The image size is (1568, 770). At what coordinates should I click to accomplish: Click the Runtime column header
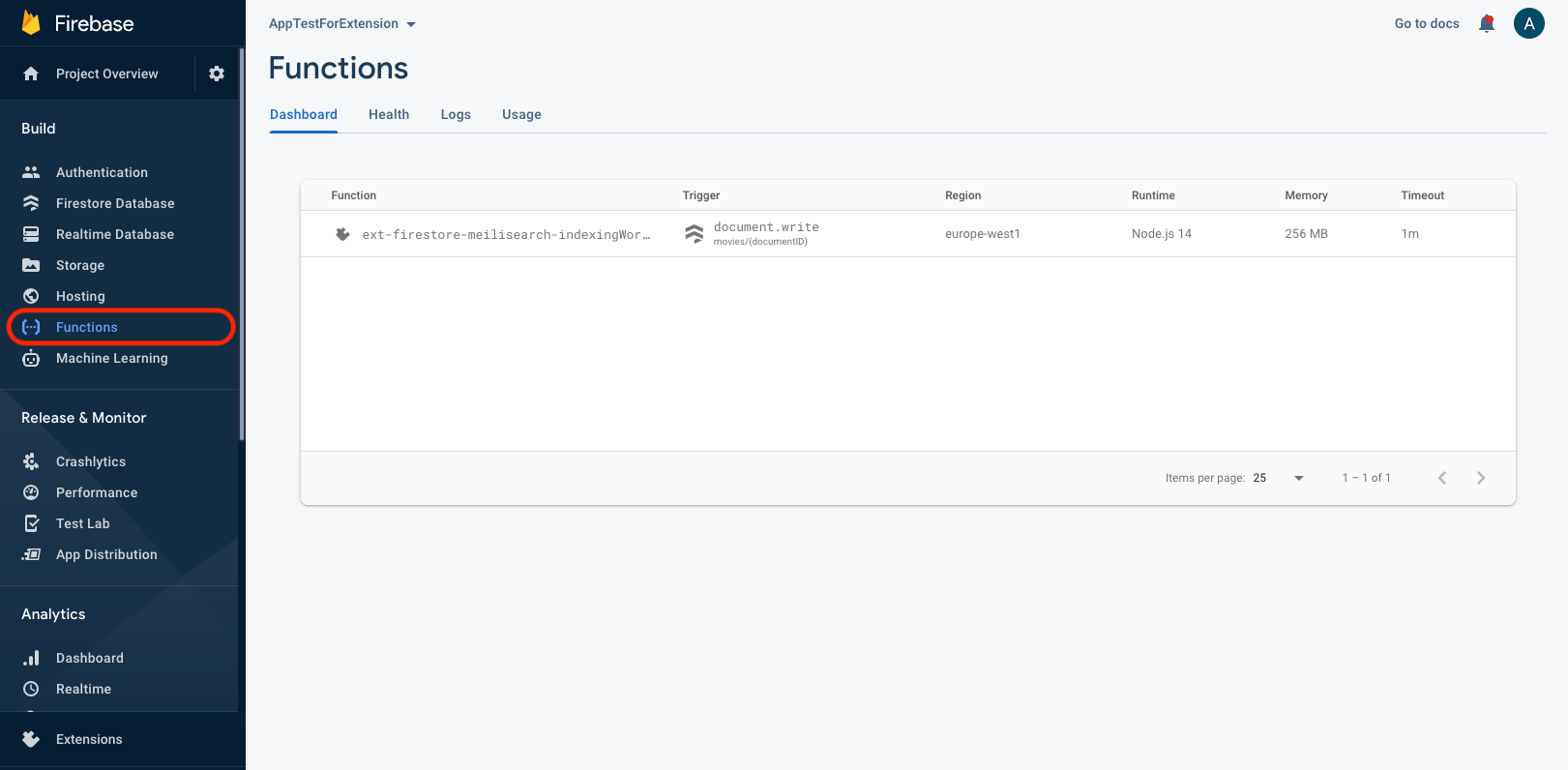pos(1153,195)
